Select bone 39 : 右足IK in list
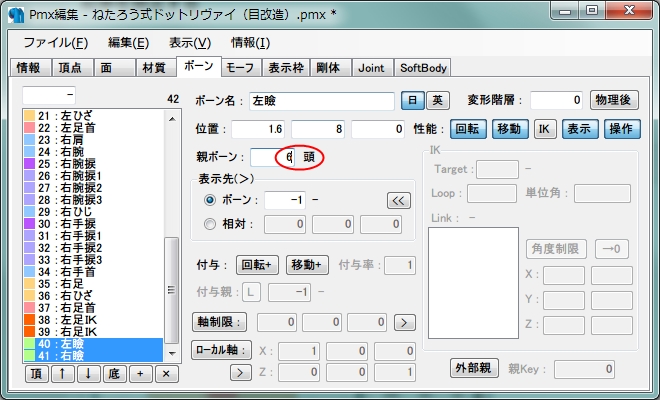Image resolution: width=660 pixels, height=400 pixels. click(93, 332)
